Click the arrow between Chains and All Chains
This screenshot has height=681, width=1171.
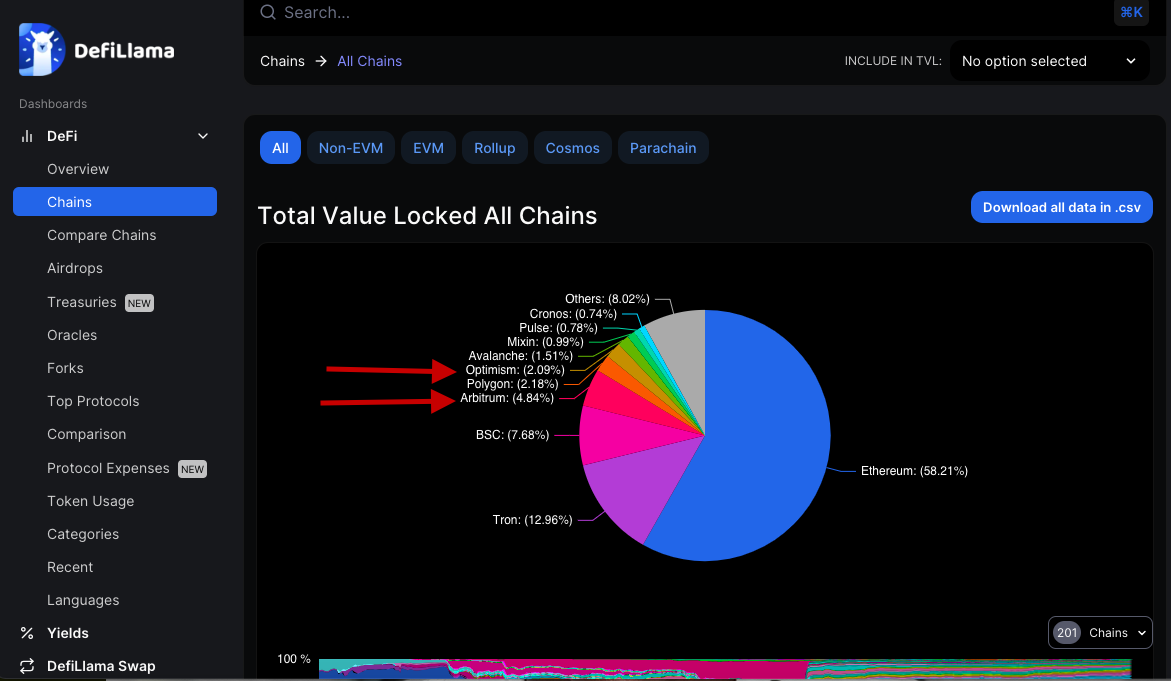point(321,61)
